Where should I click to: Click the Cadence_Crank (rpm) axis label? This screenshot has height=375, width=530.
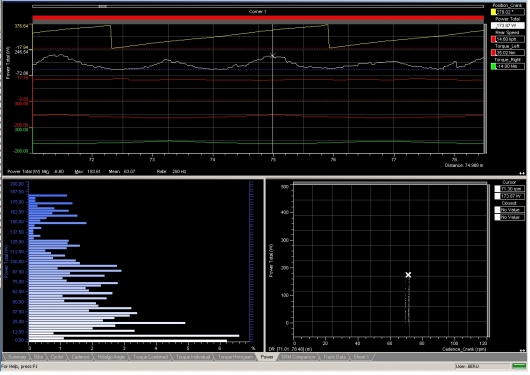(x=464, y=349)
